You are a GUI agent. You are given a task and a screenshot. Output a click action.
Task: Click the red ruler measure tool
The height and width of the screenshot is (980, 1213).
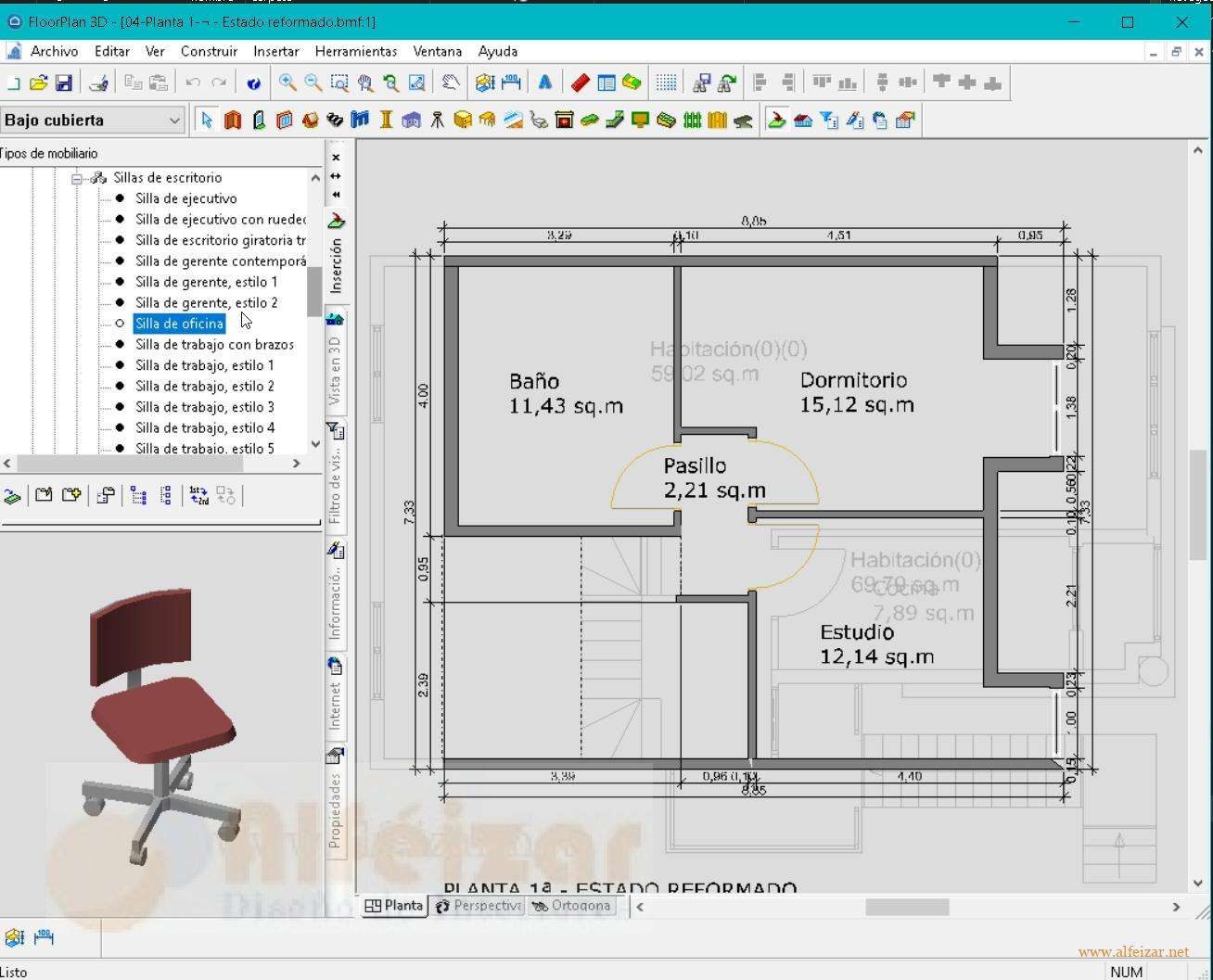(x=581, y=83)
